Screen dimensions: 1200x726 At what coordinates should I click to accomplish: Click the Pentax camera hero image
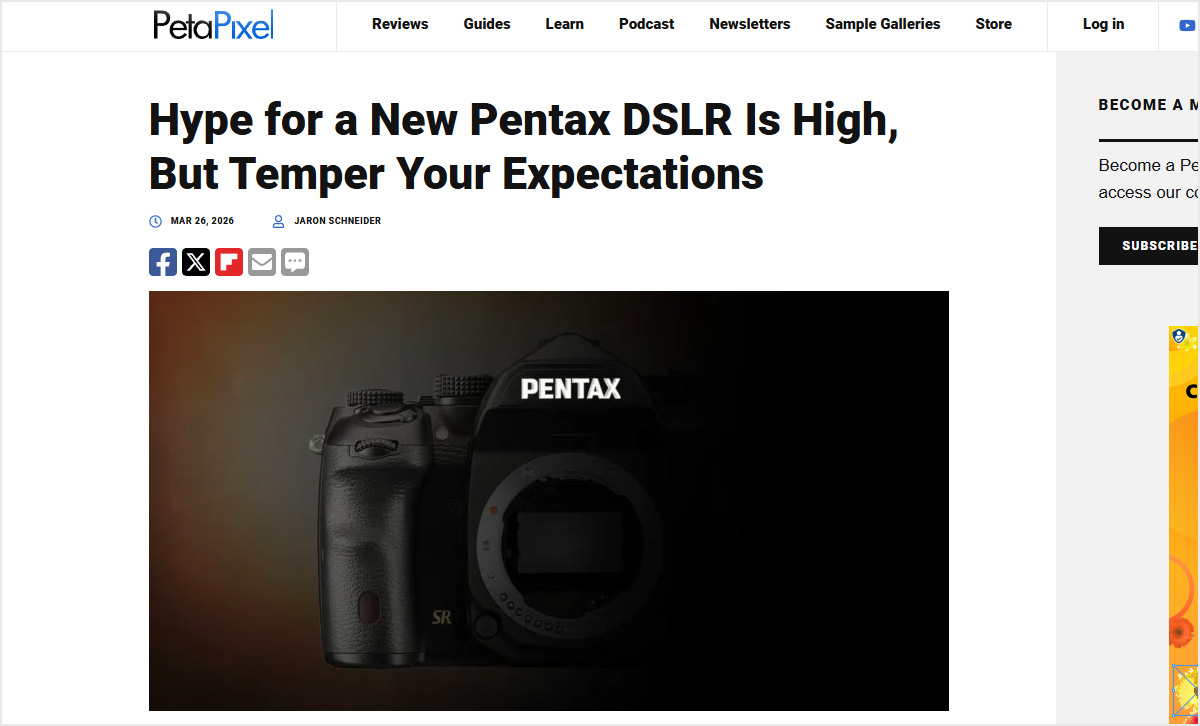tap(549, 501)
